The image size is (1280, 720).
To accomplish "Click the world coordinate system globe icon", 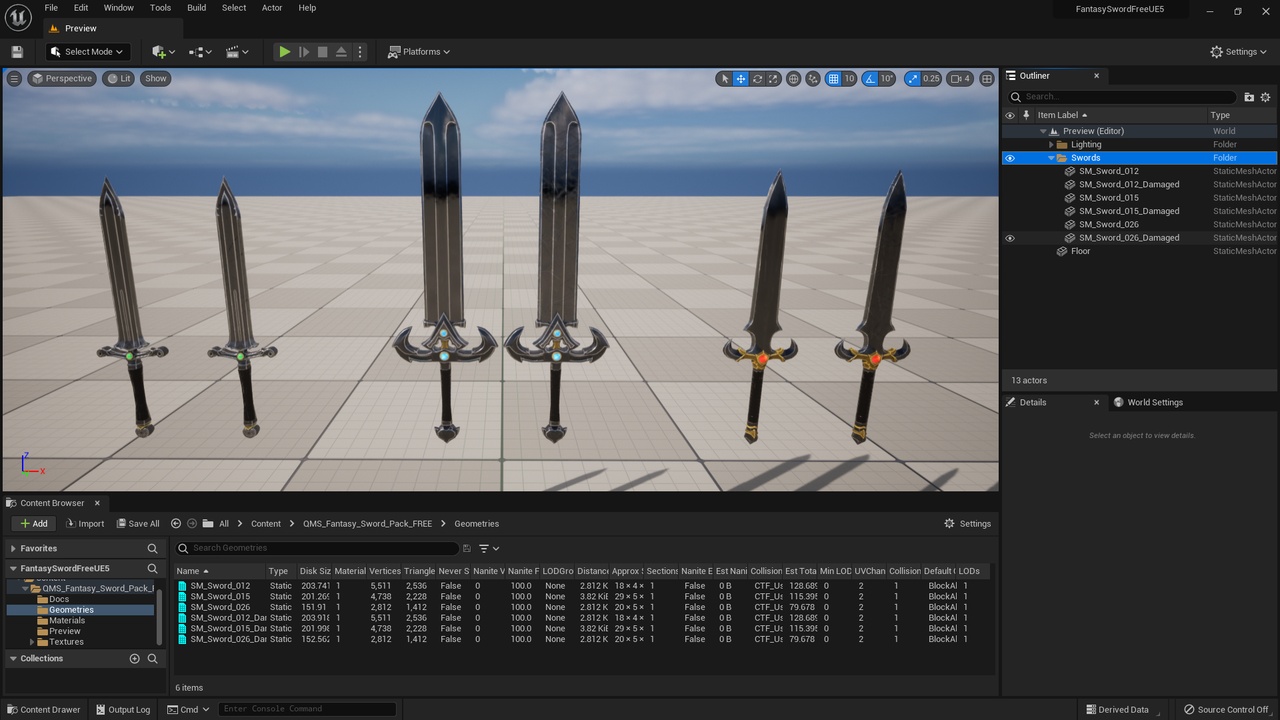I will pos(793,79).
